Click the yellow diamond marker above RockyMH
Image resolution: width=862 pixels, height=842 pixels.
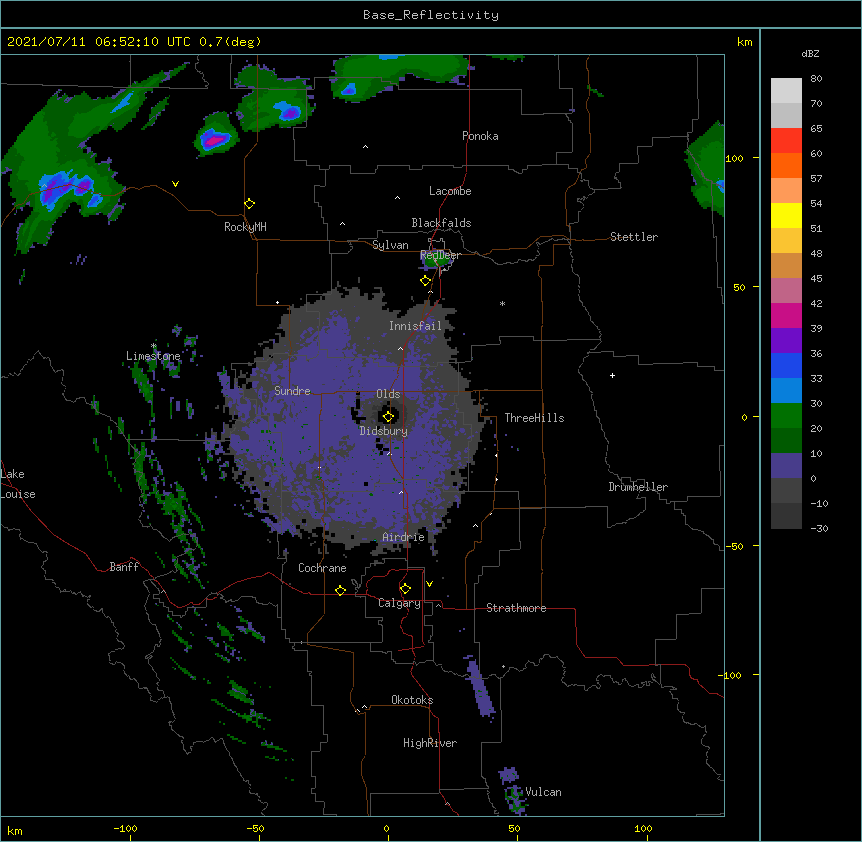(x=249, y=204)
